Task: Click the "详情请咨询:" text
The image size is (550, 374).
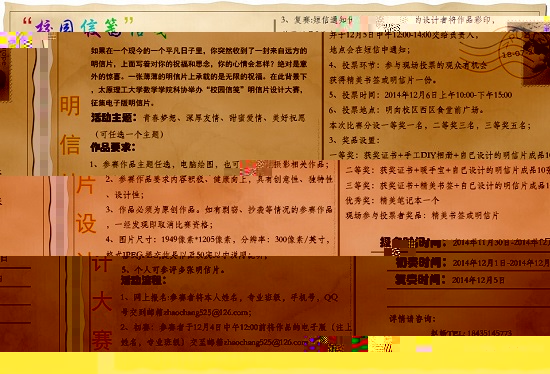Action: click(412, 319)
